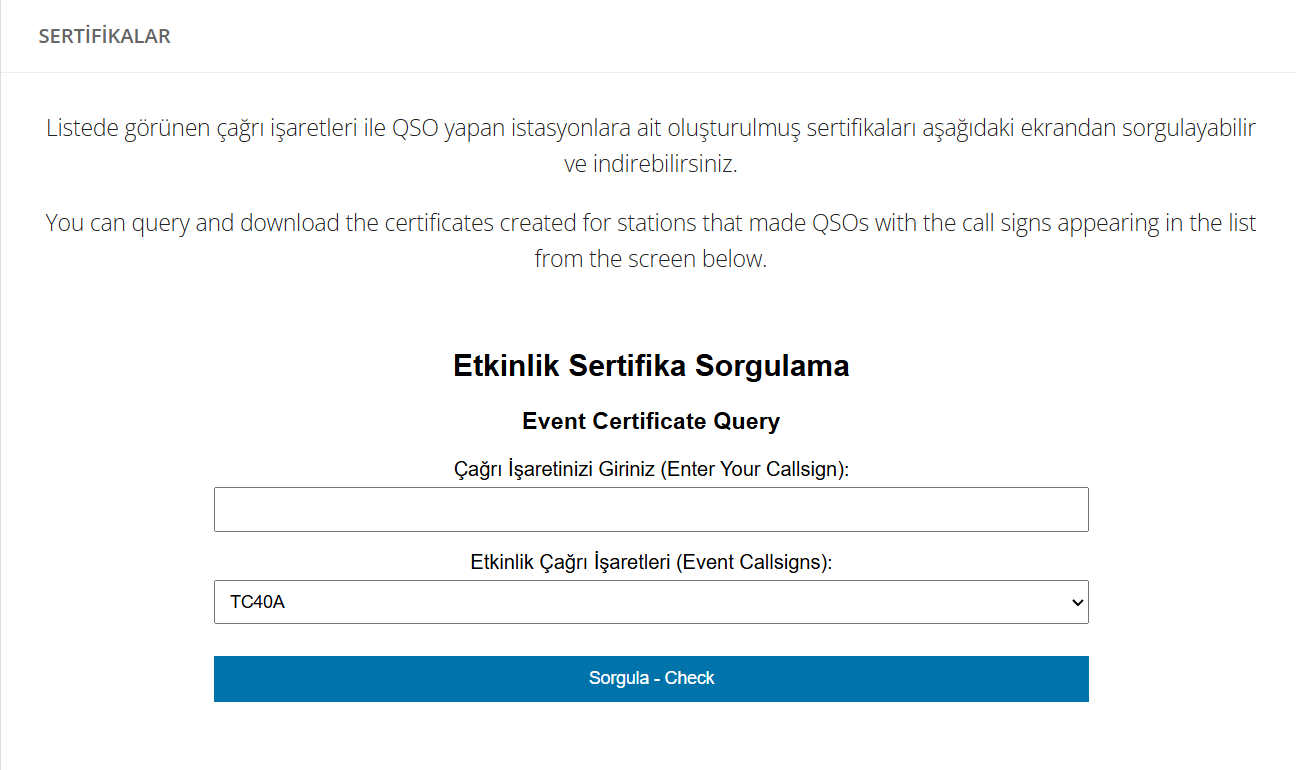Click the word 'Sorgulama' in the main heading

tap(772, 365)
